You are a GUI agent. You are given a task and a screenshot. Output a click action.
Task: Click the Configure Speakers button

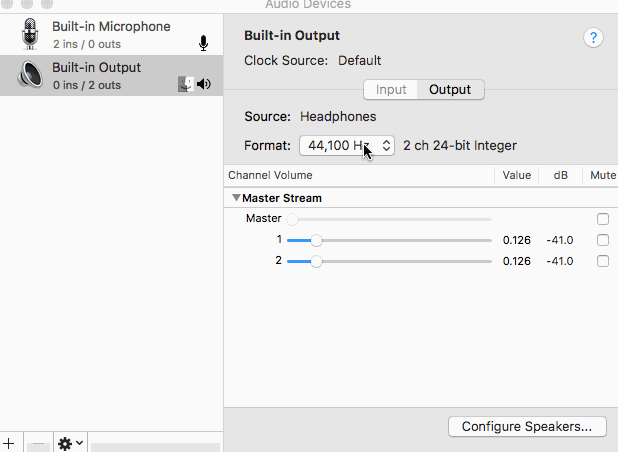point(527,427)
